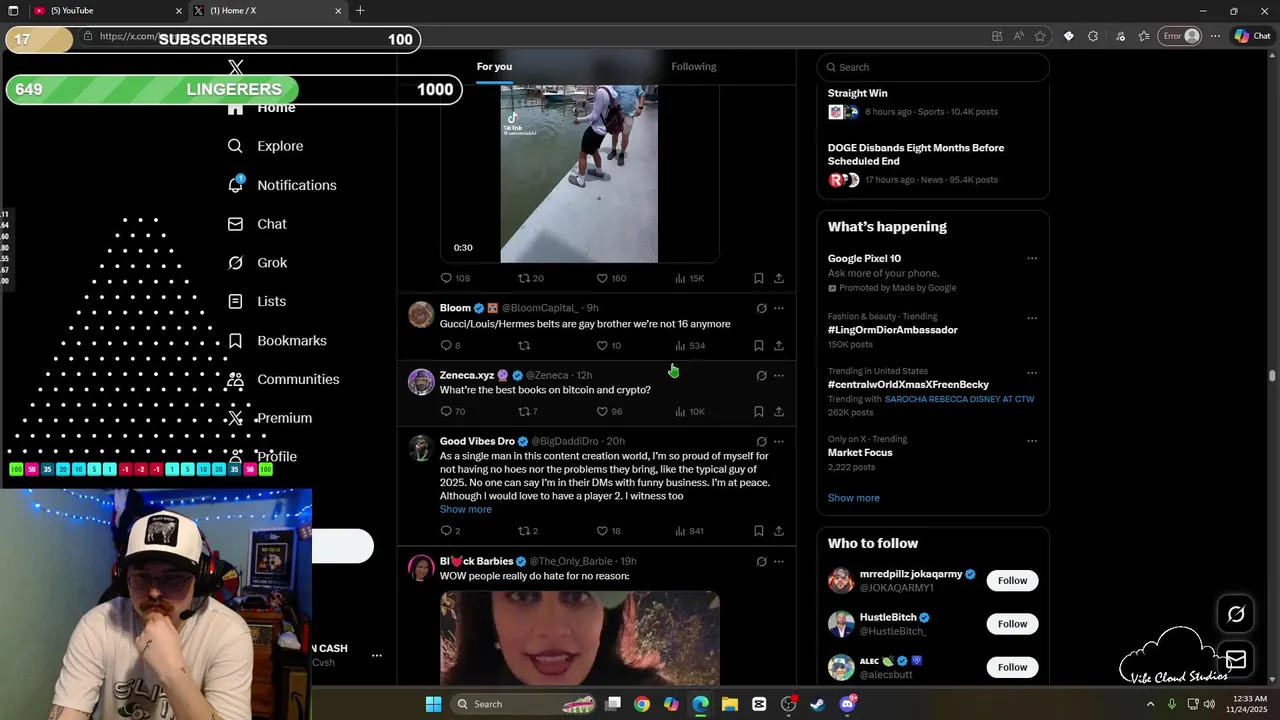The height and width of the screenshot is (720, 1280).
Task: Open Communities in the X sidebar
Action: [284, 379]
